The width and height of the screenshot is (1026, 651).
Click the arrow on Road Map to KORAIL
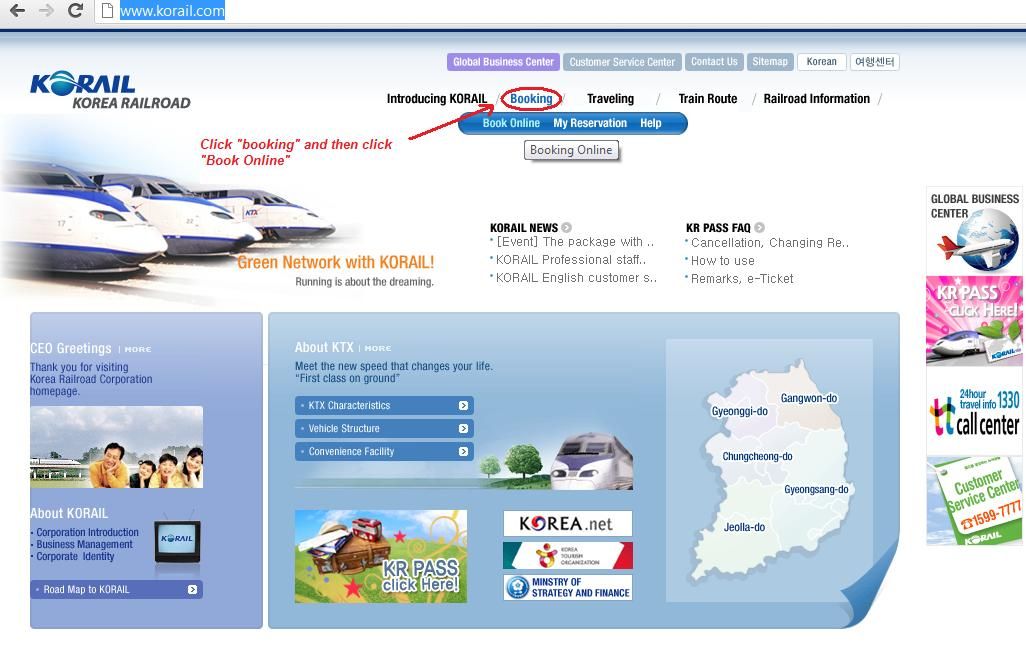tap(192, 589)
